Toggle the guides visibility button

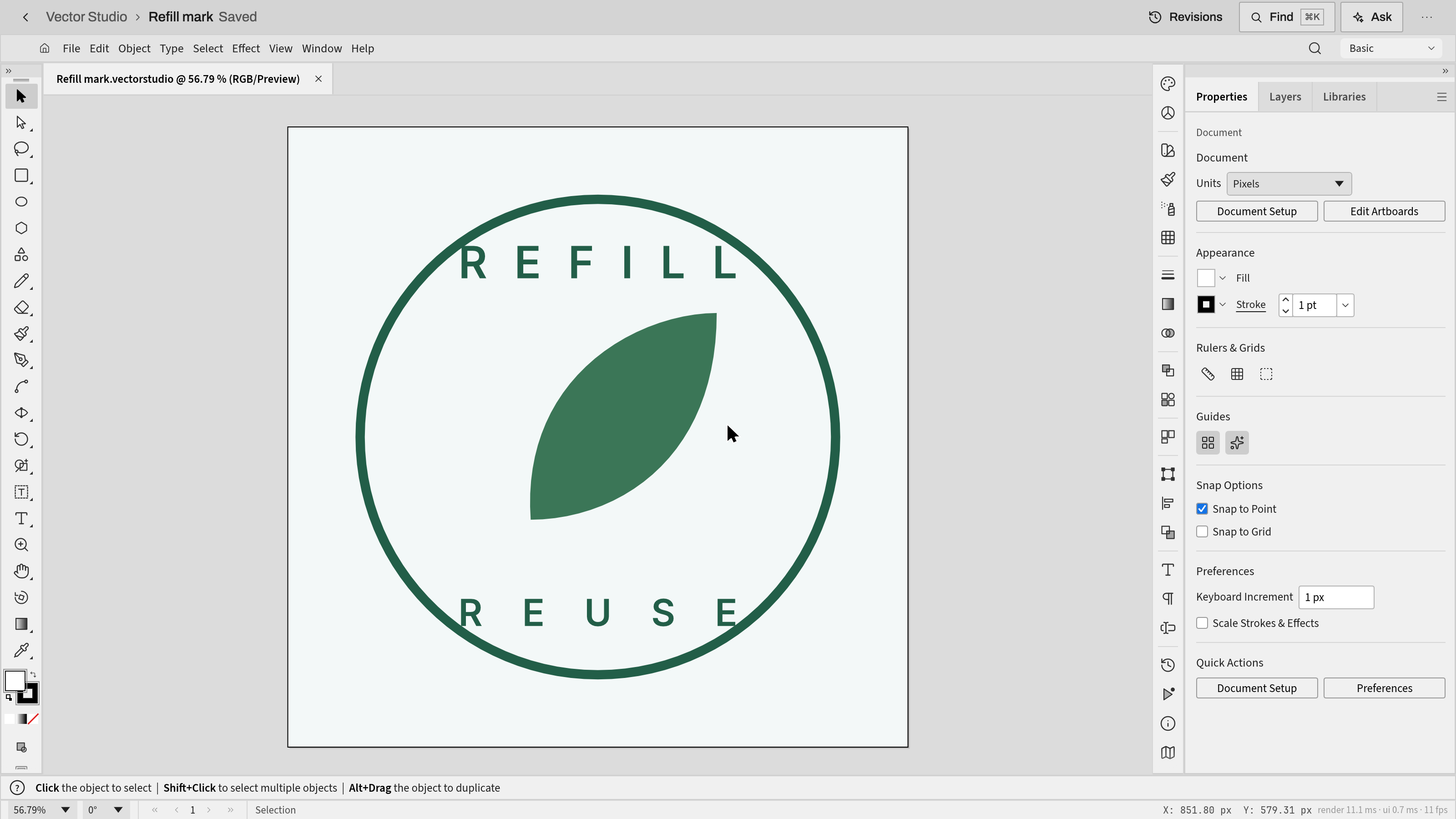(x=1208, y=443)
